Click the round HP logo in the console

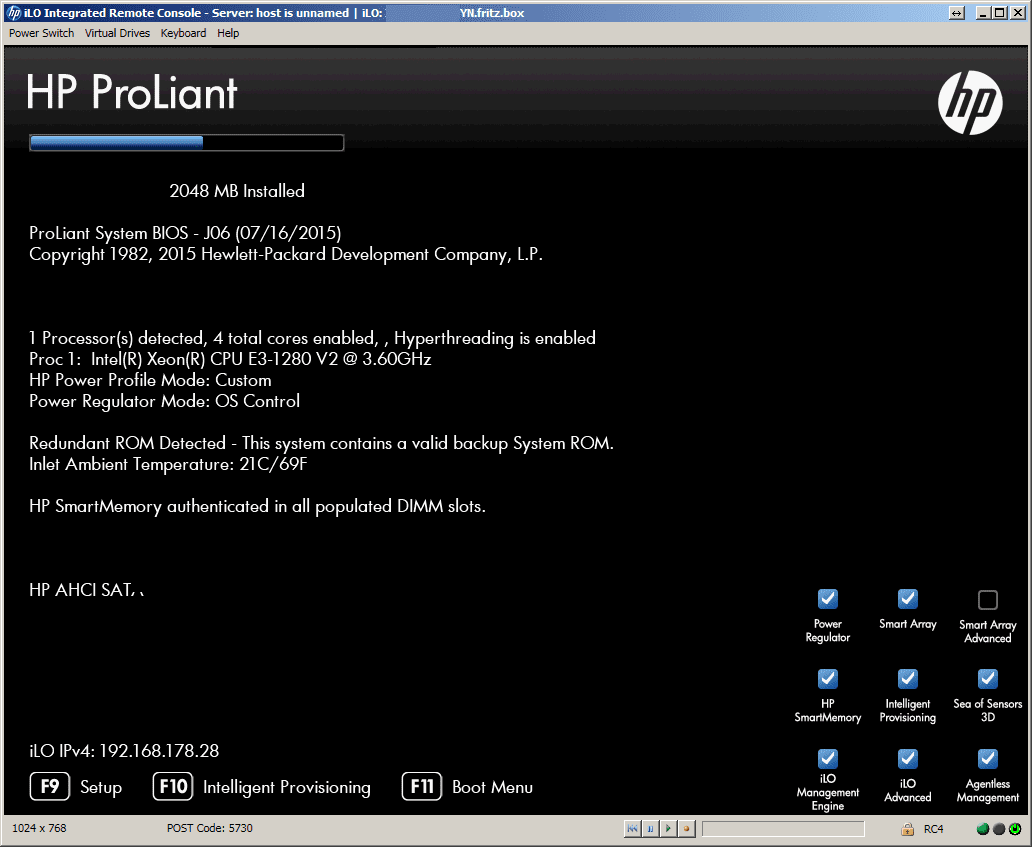click(x=970, y=103)
